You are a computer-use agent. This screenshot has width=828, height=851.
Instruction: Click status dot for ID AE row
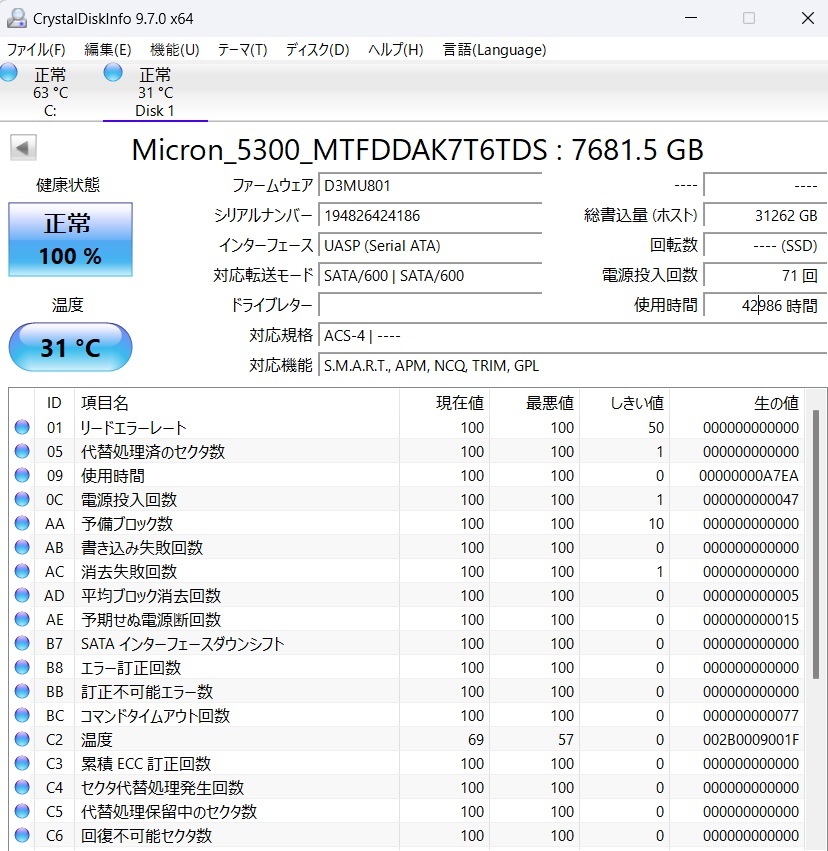pyautogui.click(x=22, y=619)
